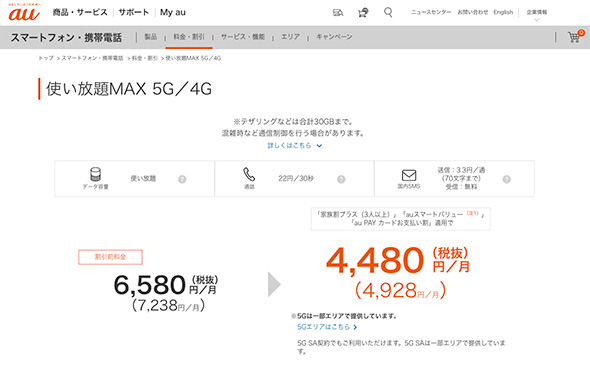Screen dimensions: 590x379
Task: Click スマートフォン・携帯電話 section title
Action: (x=66, y=37)
